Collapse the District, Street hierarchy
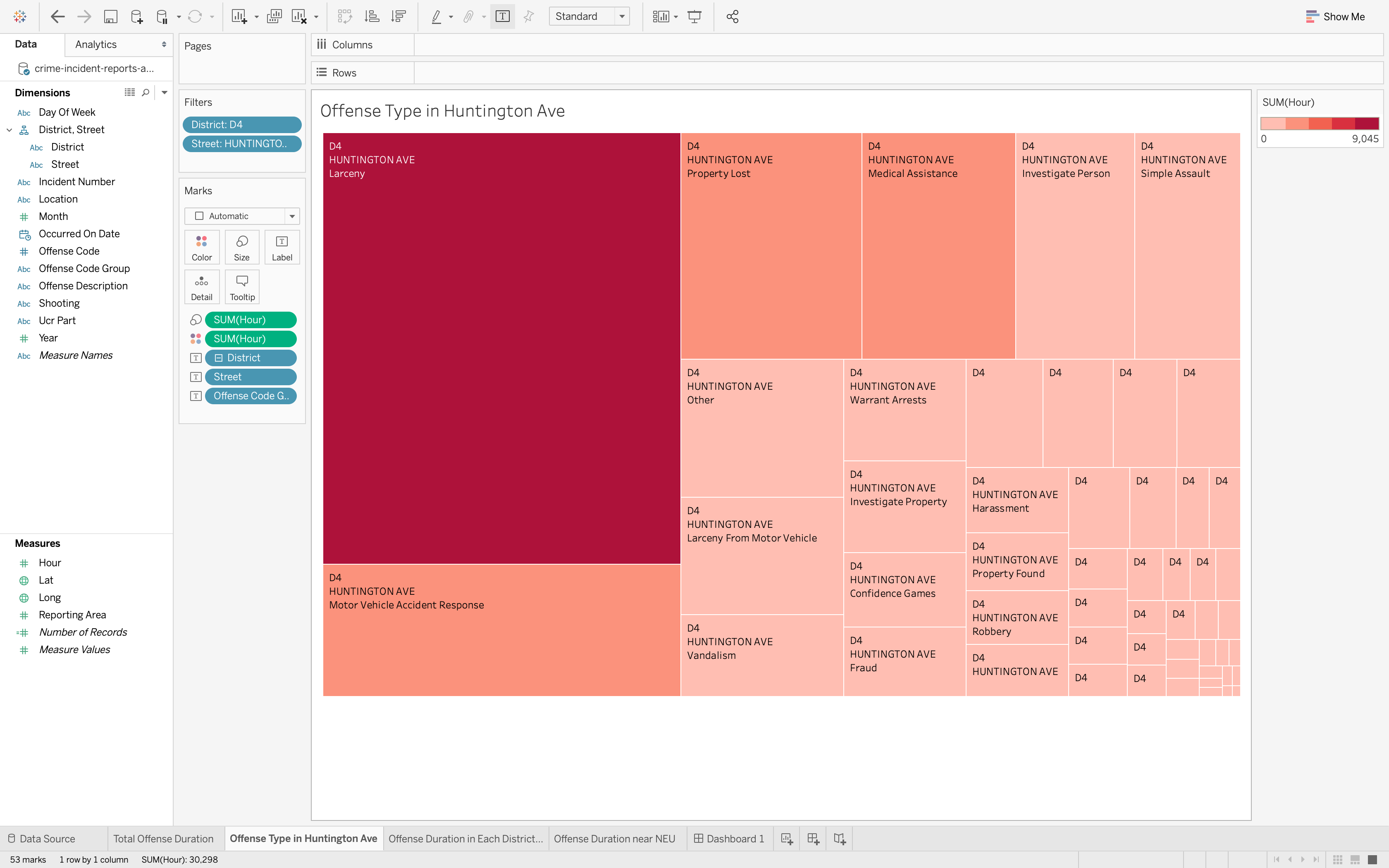Viewport: 1389px width, 868px height. pos(9,130)
